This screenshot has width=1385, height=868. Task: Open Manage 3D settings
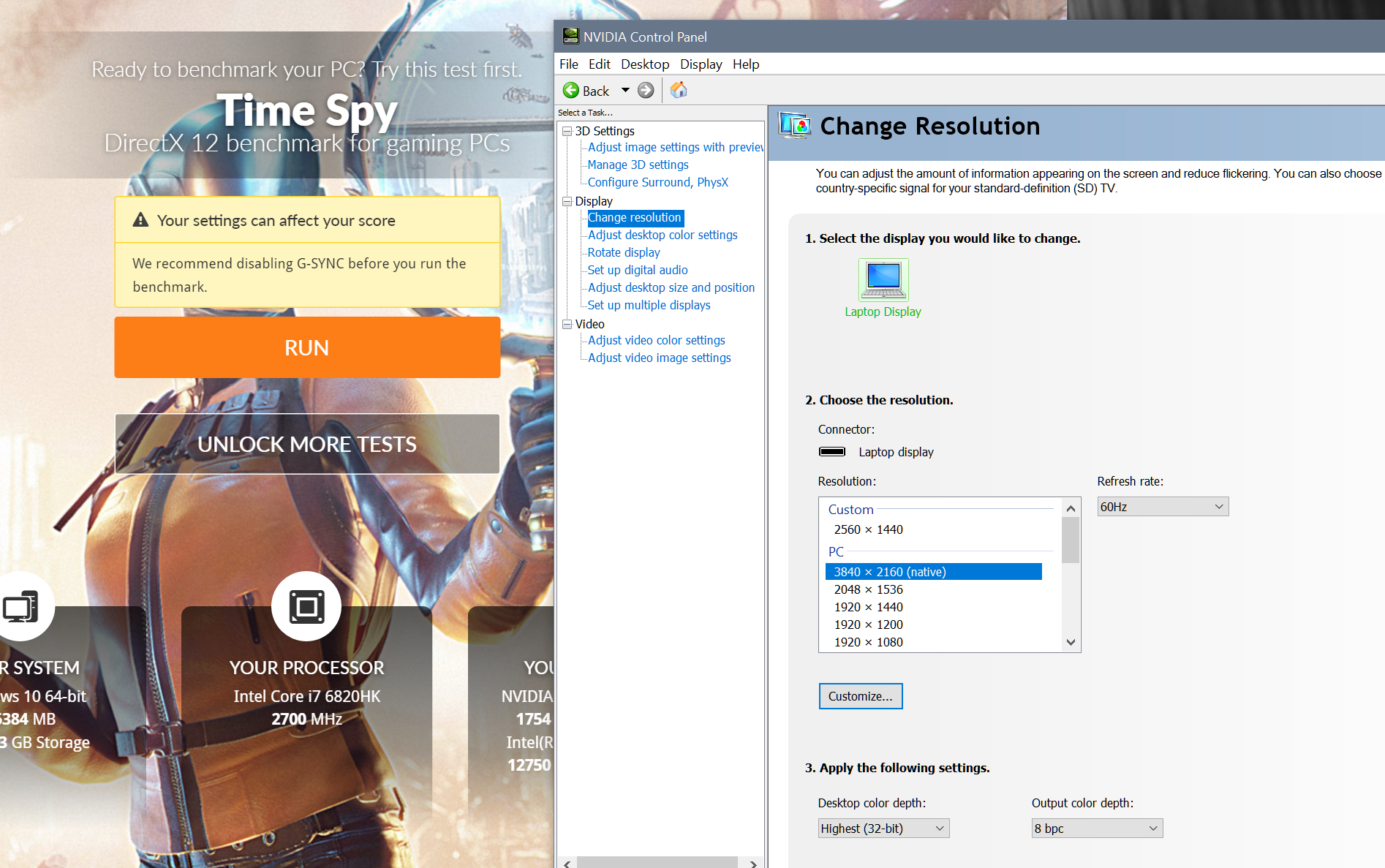coord(638,165)
